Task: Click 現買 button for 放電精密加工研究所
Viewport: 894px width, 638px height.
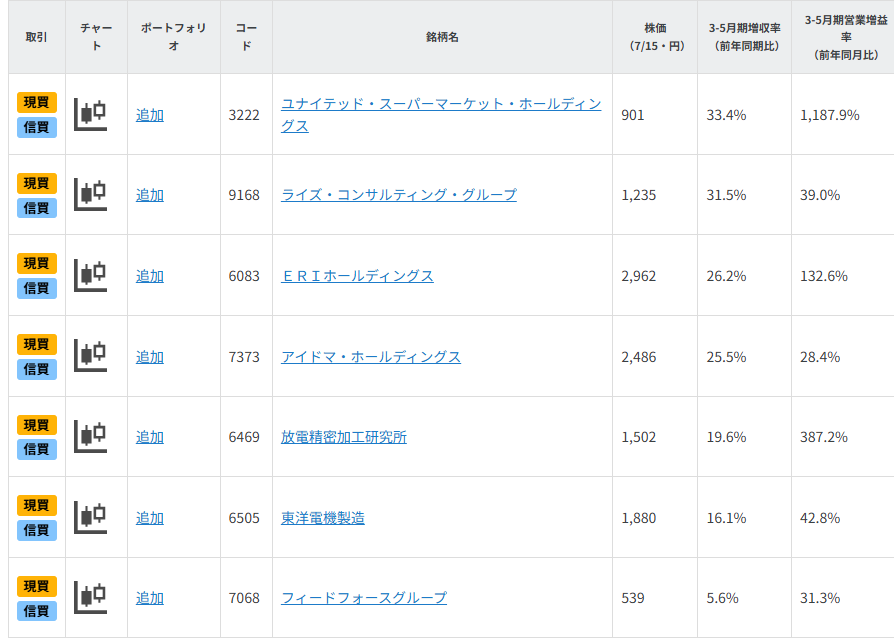Action: click(x=36, y=425)
